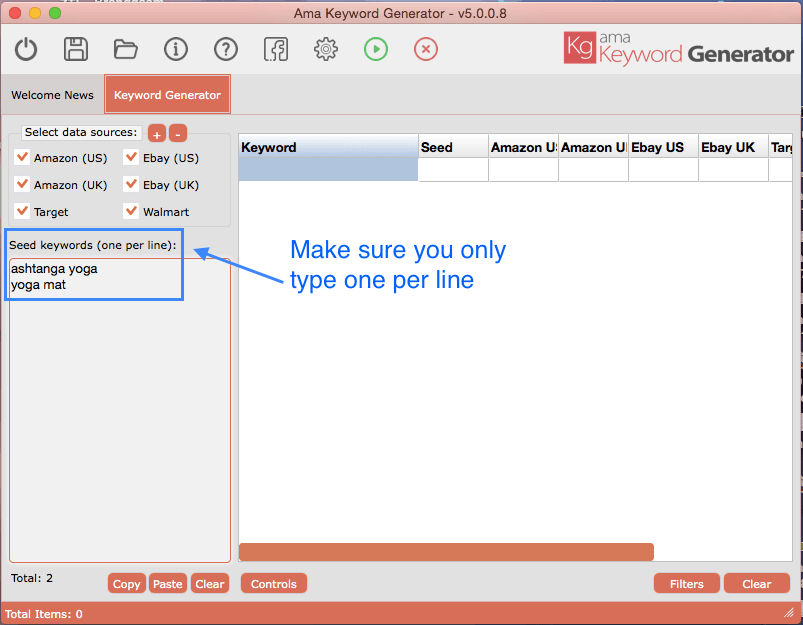The width and height of the screenshot is (803, 625).
Task: Open the Controls button
Action: pyautogui.click(x=273, y=584)
